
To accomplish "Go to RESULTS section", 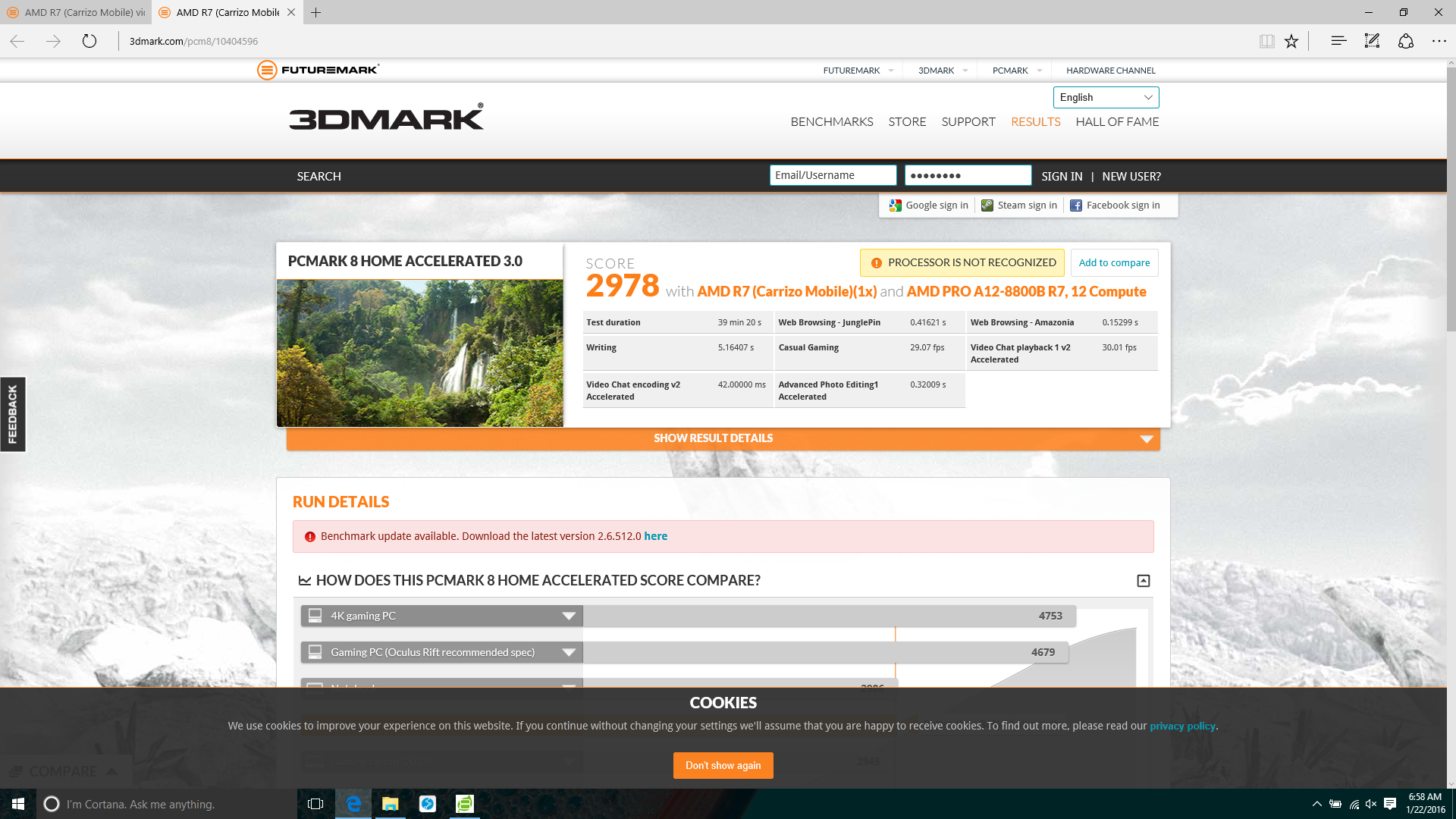I will [x=1035, y=121].
